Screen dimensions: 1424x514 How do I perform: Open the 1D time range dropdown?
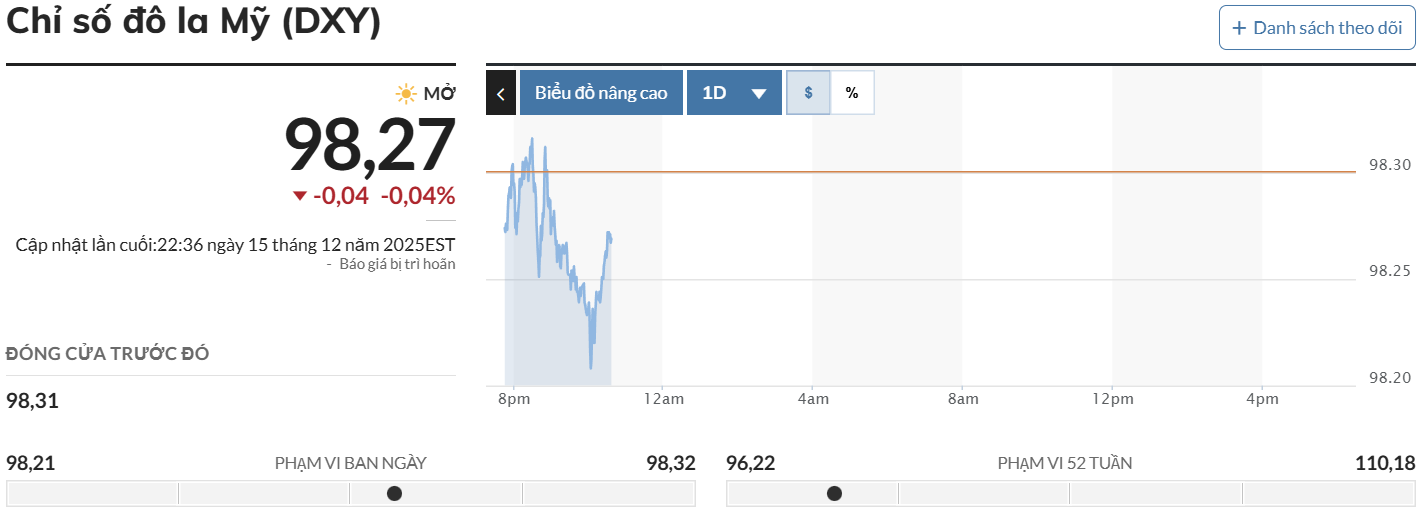[x=734, y=93]
